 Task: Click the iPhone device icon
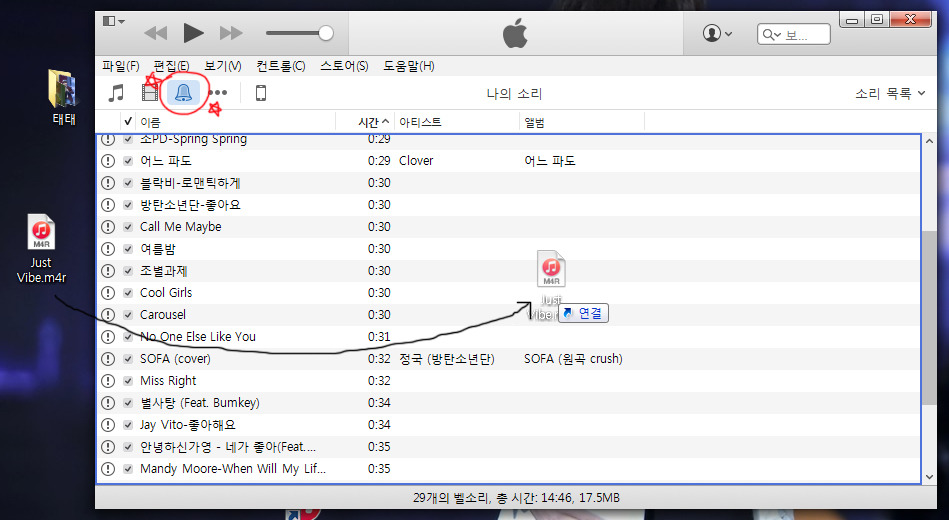(x=261, y=93)
